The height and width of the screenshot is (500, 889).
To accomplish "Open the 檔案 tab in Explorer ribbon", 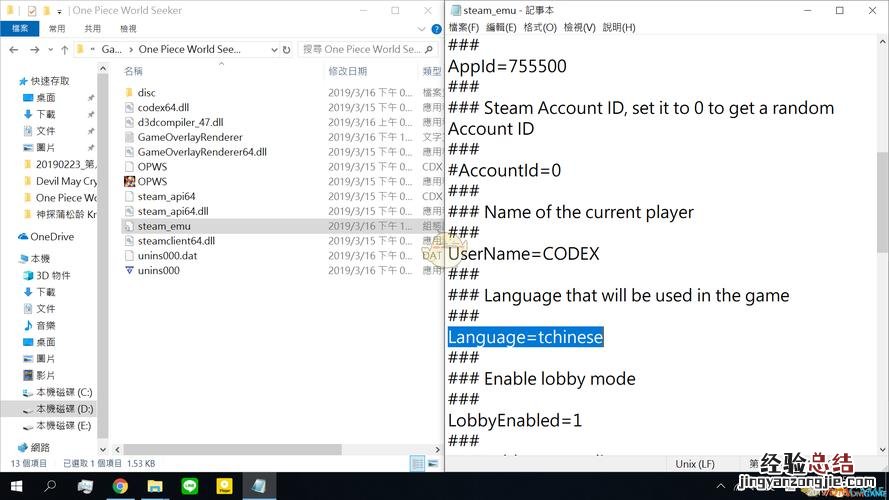I will tap(20, 29).
